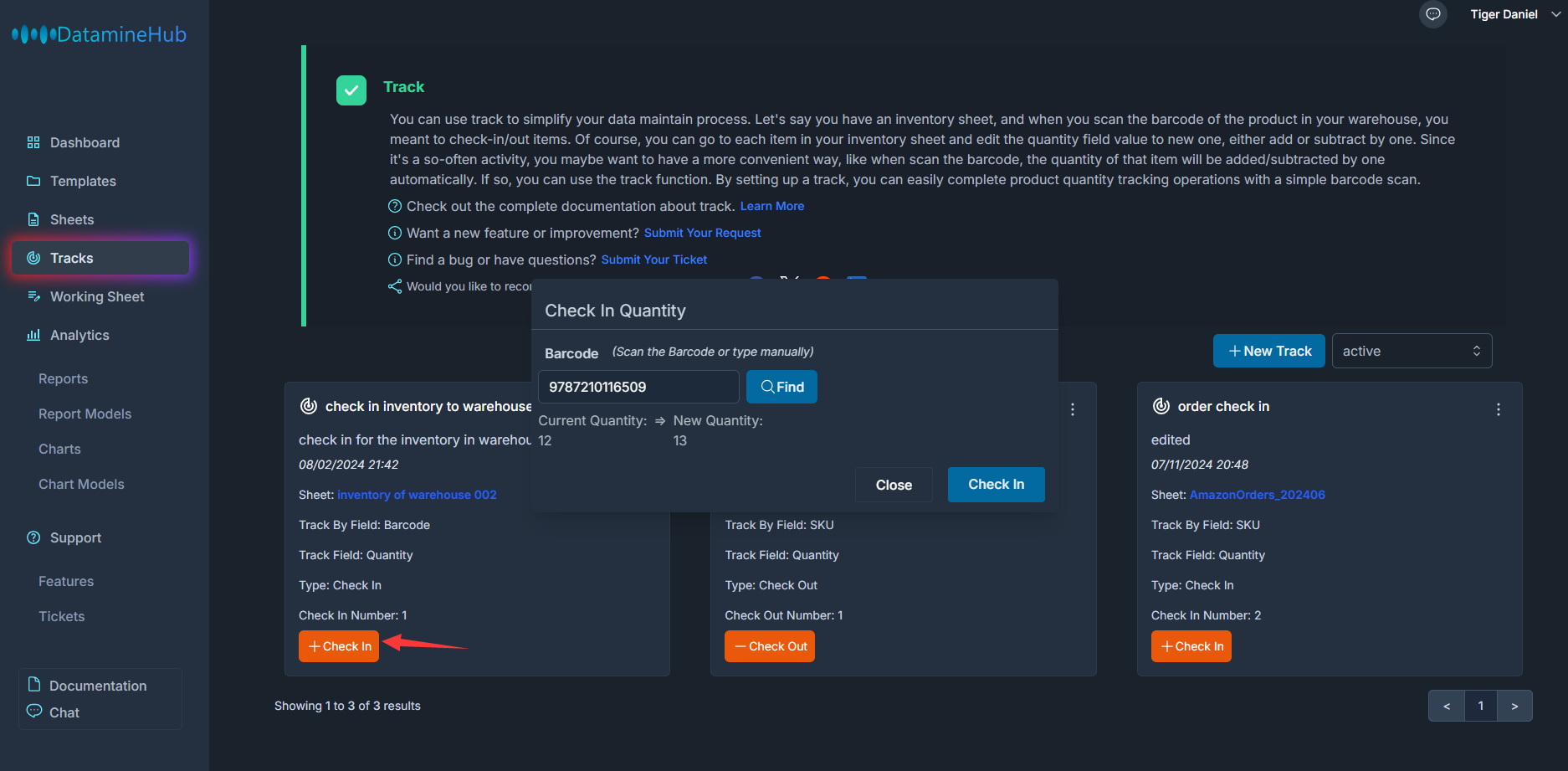The width and height of the screenshot is (1568, 771).
Task: Open Tickets under Support
Action: coord(61,616)
